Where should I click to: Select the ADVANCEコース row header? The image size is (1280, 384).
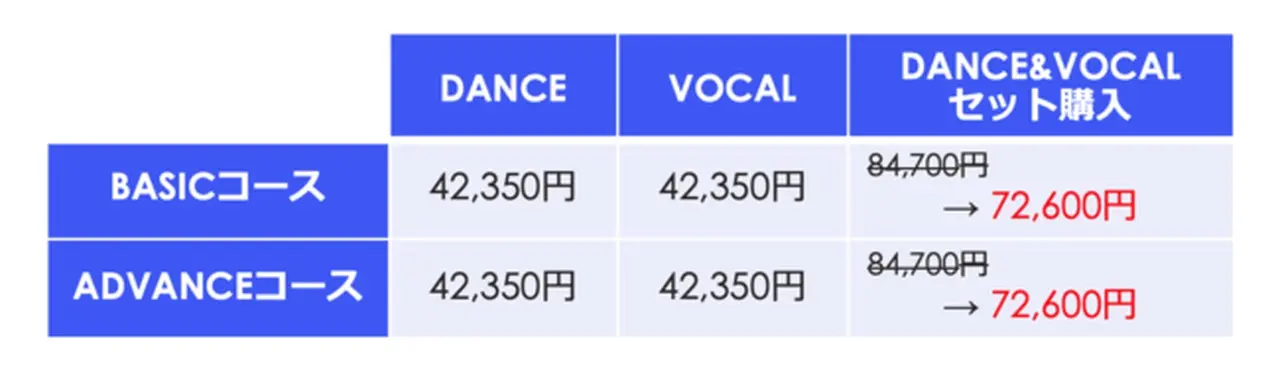click(x=218, y=288)
